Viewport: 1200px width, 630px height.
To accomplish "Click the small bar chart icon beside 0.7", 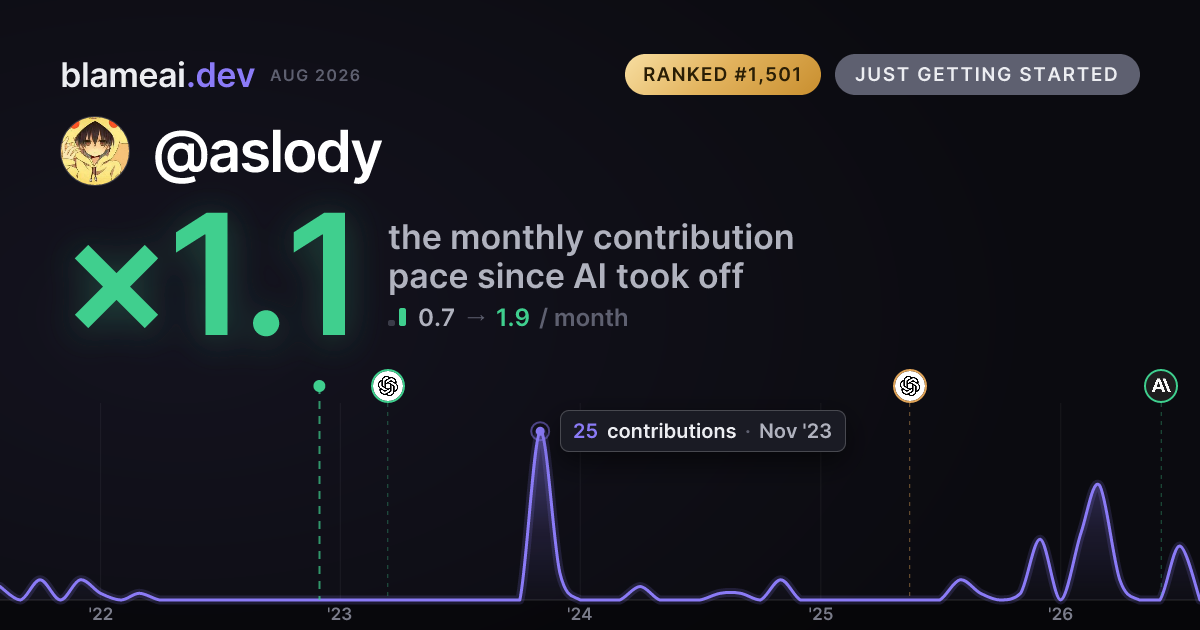I will pyautogui.click(x=397, y=318).
